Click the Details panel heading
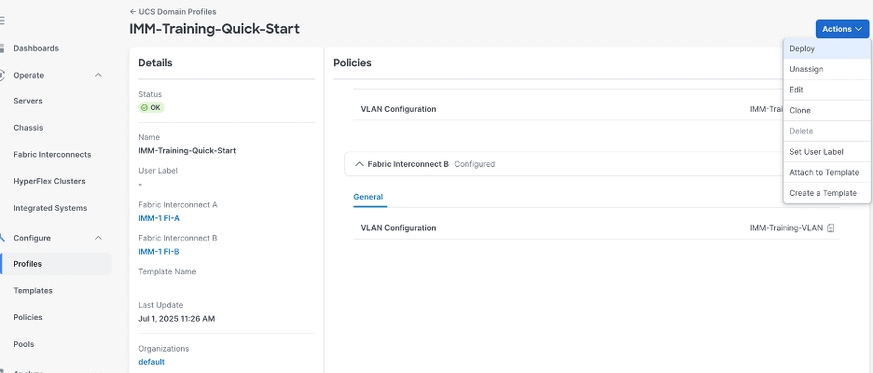Screen dimensions: 873x373 pos(155,63)
